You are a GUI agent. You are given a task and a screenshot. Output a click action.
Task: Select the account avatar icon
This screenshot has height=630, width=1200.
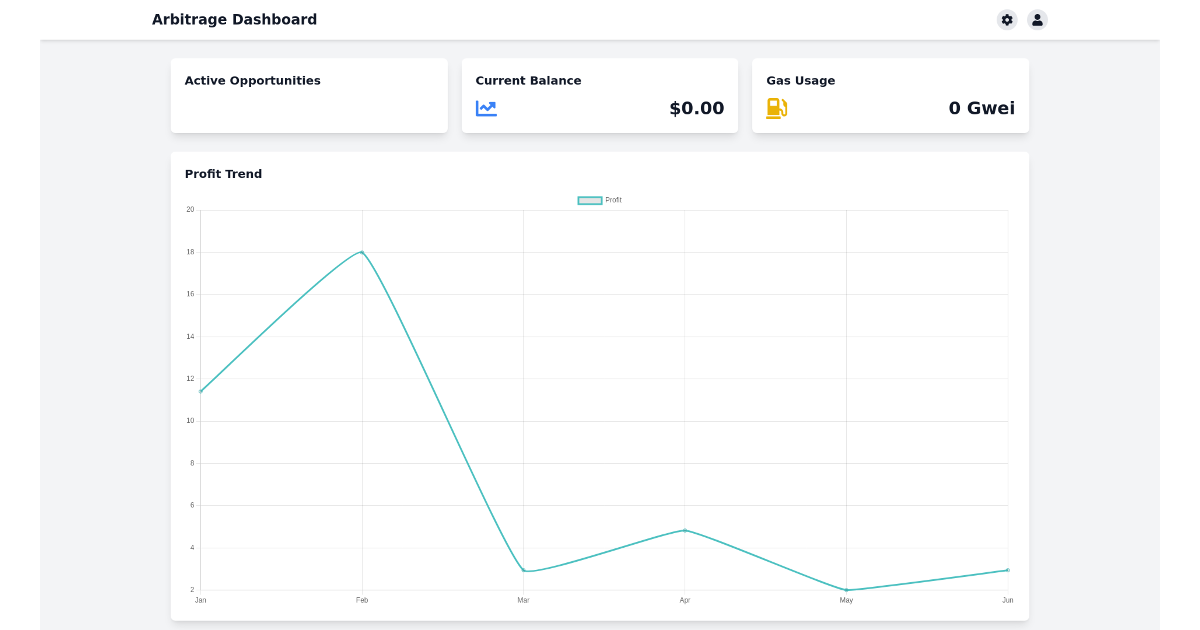tap(1037, 19)
